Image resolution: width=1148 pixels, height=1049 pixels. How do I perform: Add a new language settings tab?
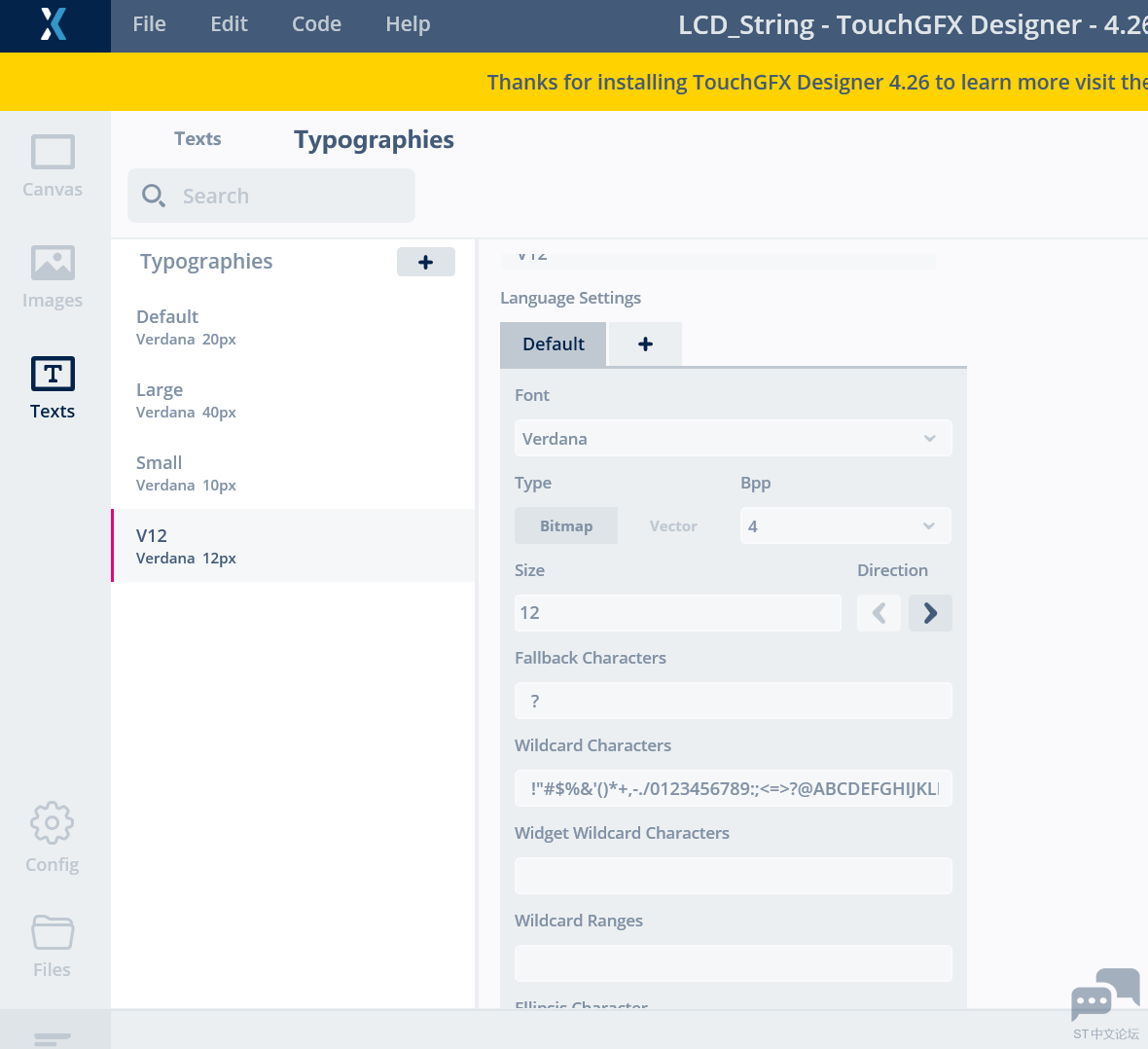pos(645,344)
